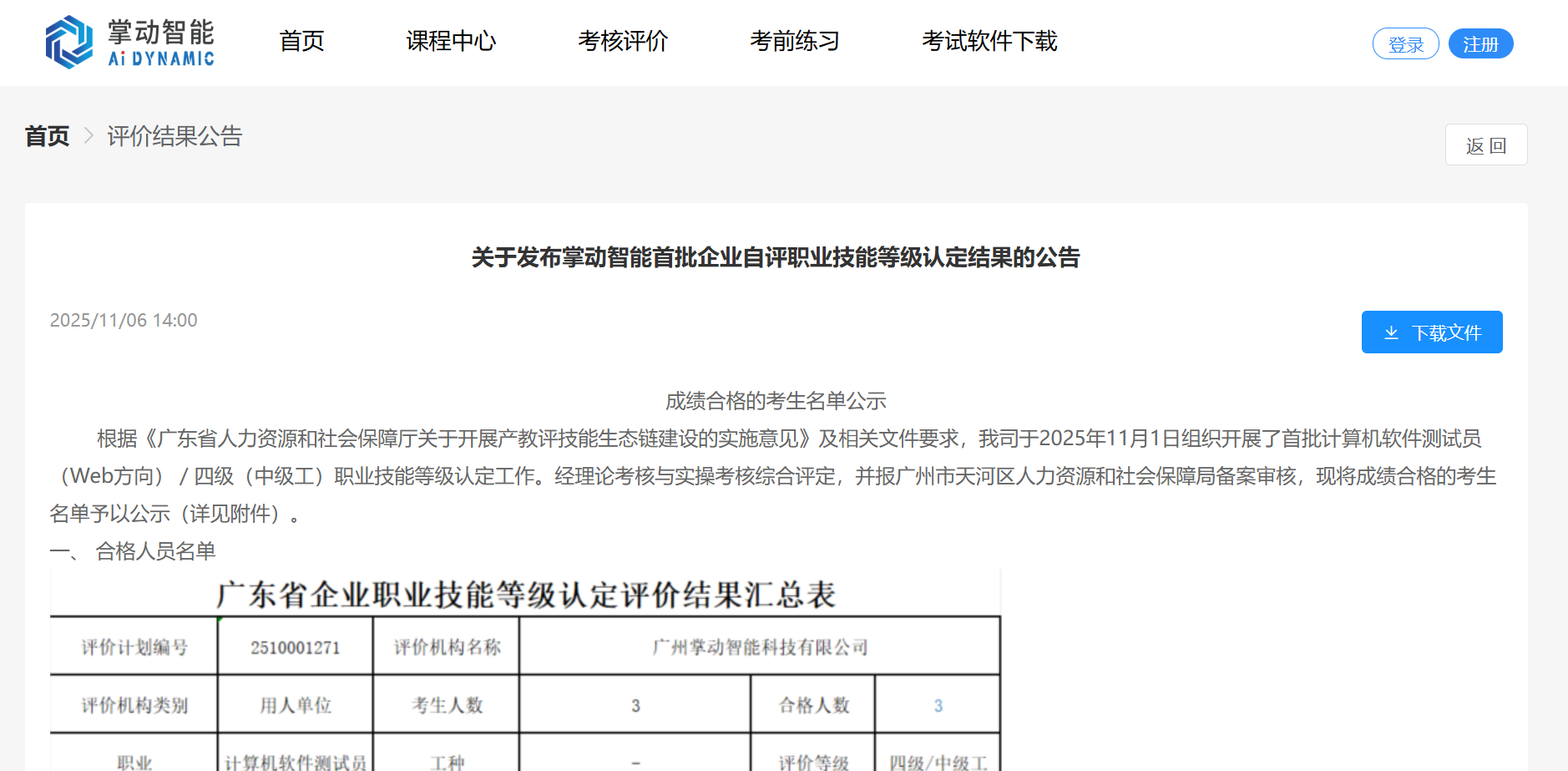Click the 首页 breadcrumb link

[47, 136]
